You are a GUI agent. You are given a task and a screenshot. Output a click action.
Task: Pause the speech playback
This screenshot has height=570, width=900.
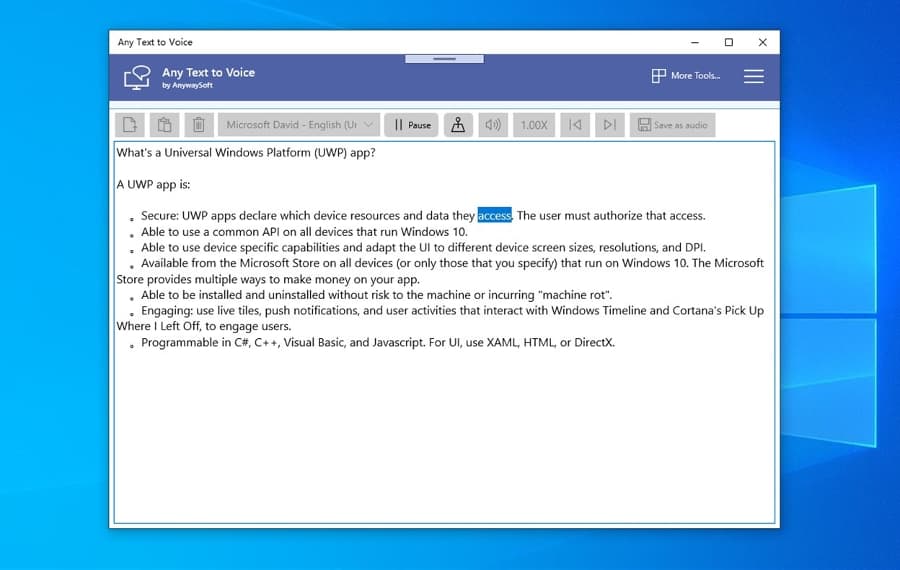click(411, 125)
